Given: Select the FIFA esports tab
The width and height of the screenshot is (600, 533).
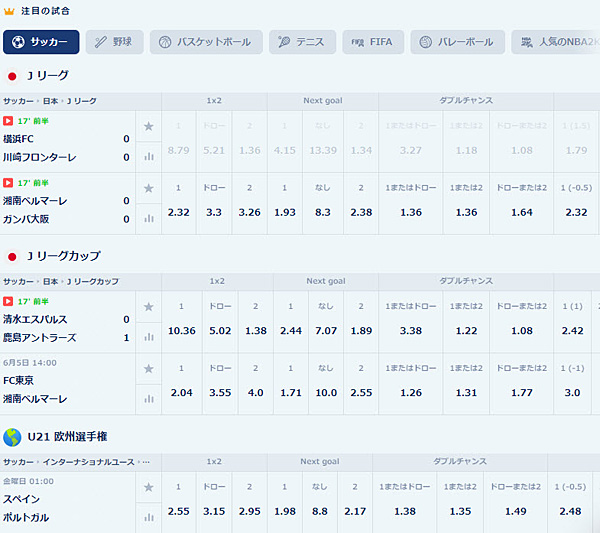Looking at the screenshot, I should click(373, 42).
